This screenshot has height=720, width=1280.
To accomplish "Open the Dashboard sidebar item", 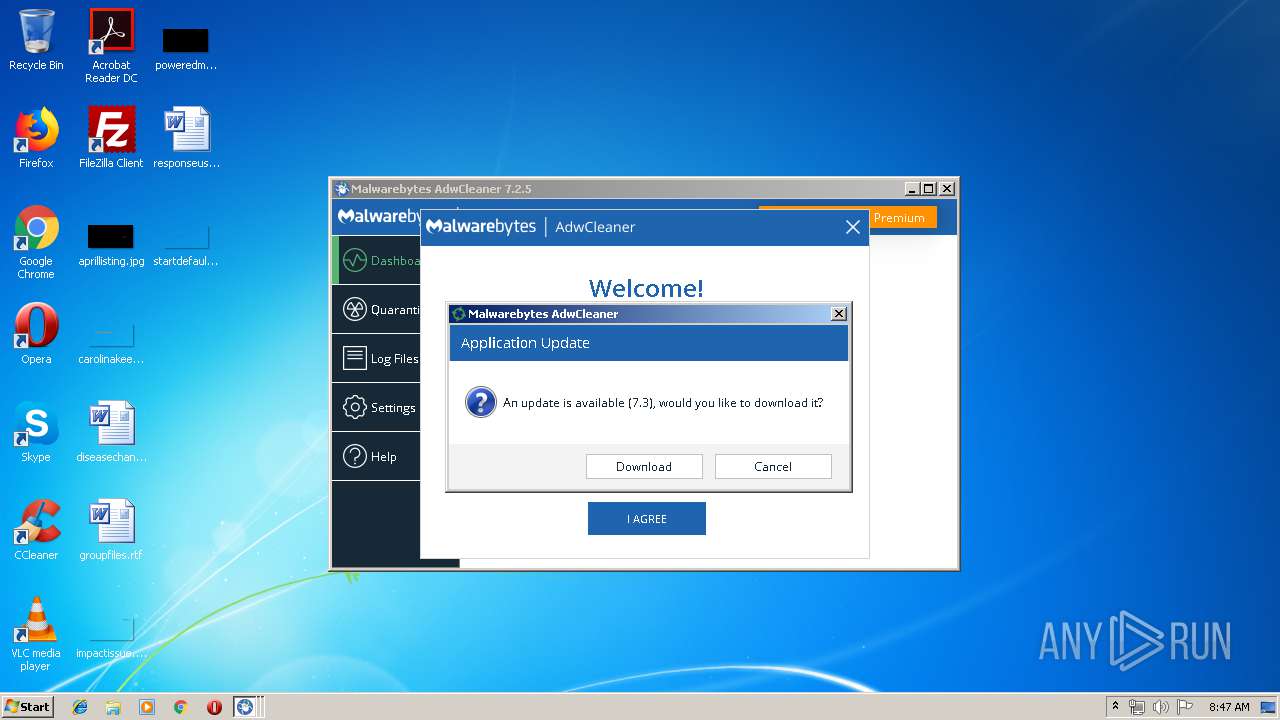I will pos(378,260).
